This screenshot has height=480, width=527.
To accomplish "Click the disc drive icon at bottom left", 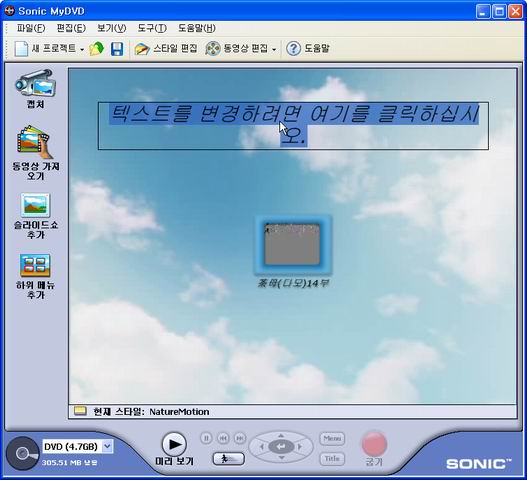I will pos(23,453).
